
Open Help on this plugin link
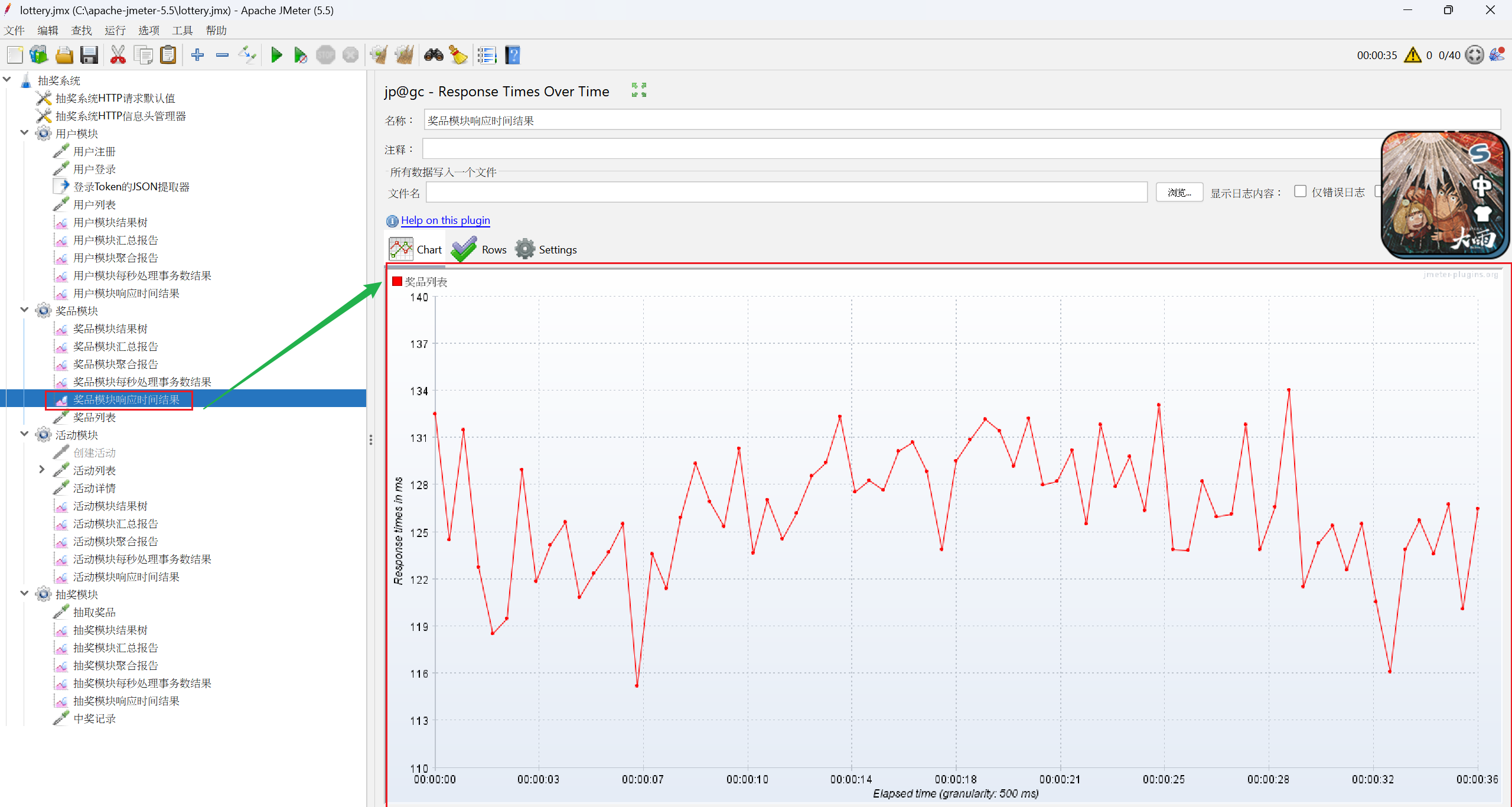pos(445,220)
